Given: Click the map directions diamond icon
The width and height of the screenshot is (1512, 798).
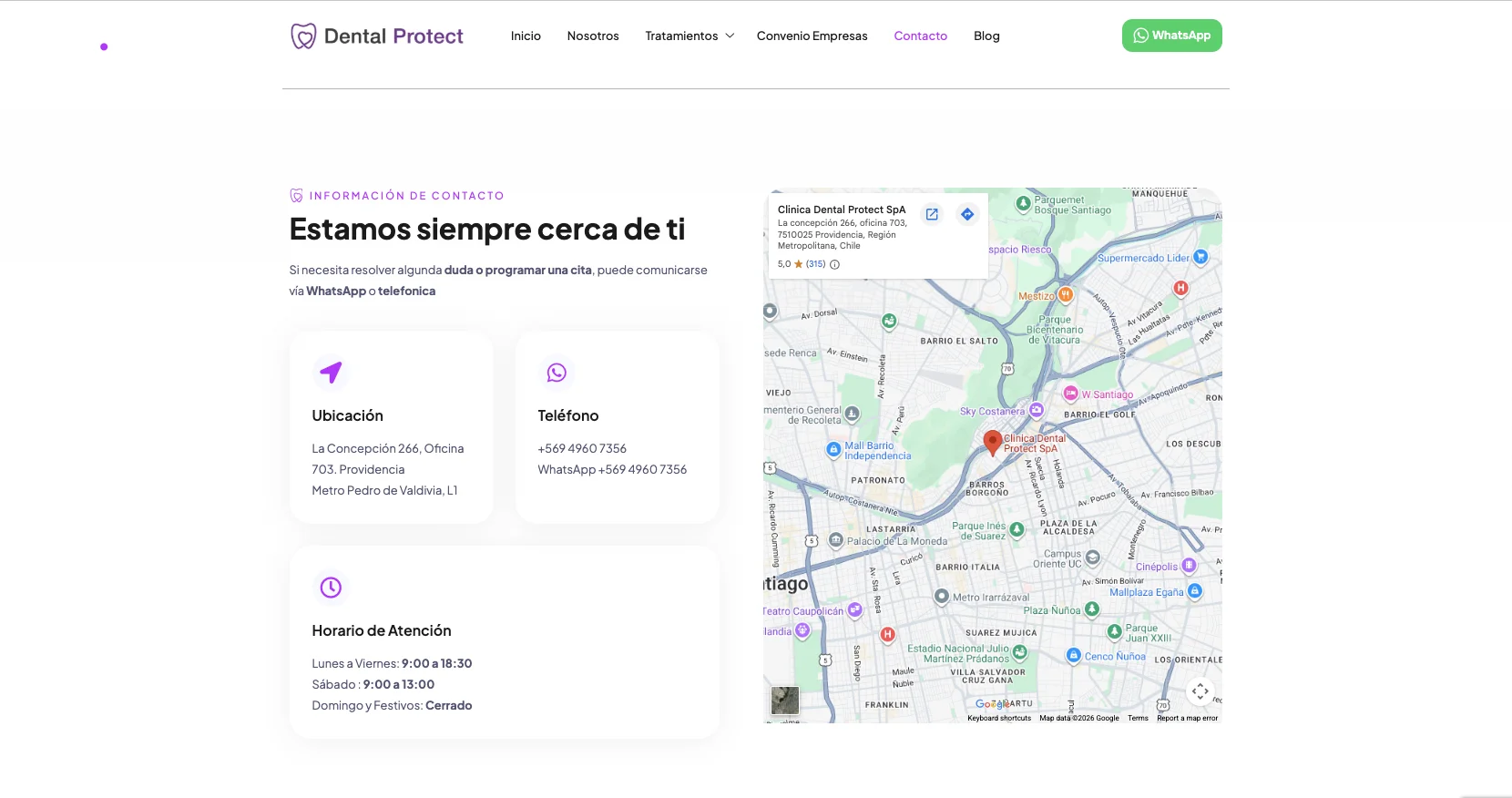Looking at the screenshot, I should tap(967, 214).
